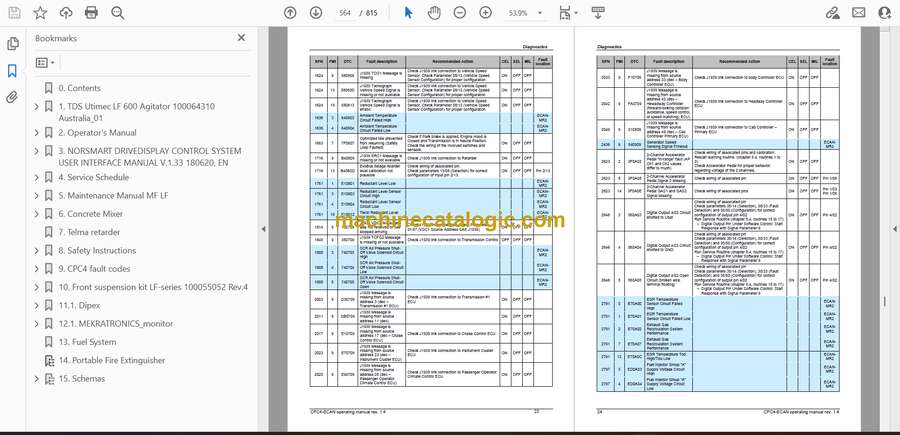Viewport: 900px width, 435px height.
Task: Open bookmarks options menu dropdown
Action: (45, 63)
